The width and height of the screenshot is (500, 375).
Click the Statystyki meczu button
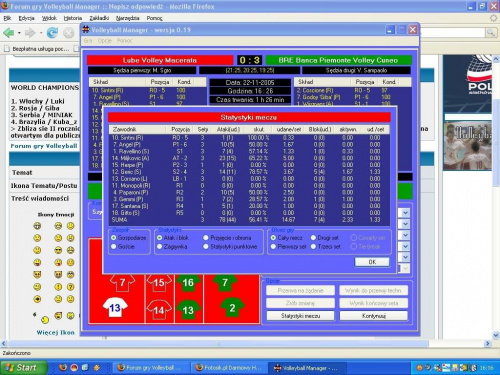(x=300, y=316)
